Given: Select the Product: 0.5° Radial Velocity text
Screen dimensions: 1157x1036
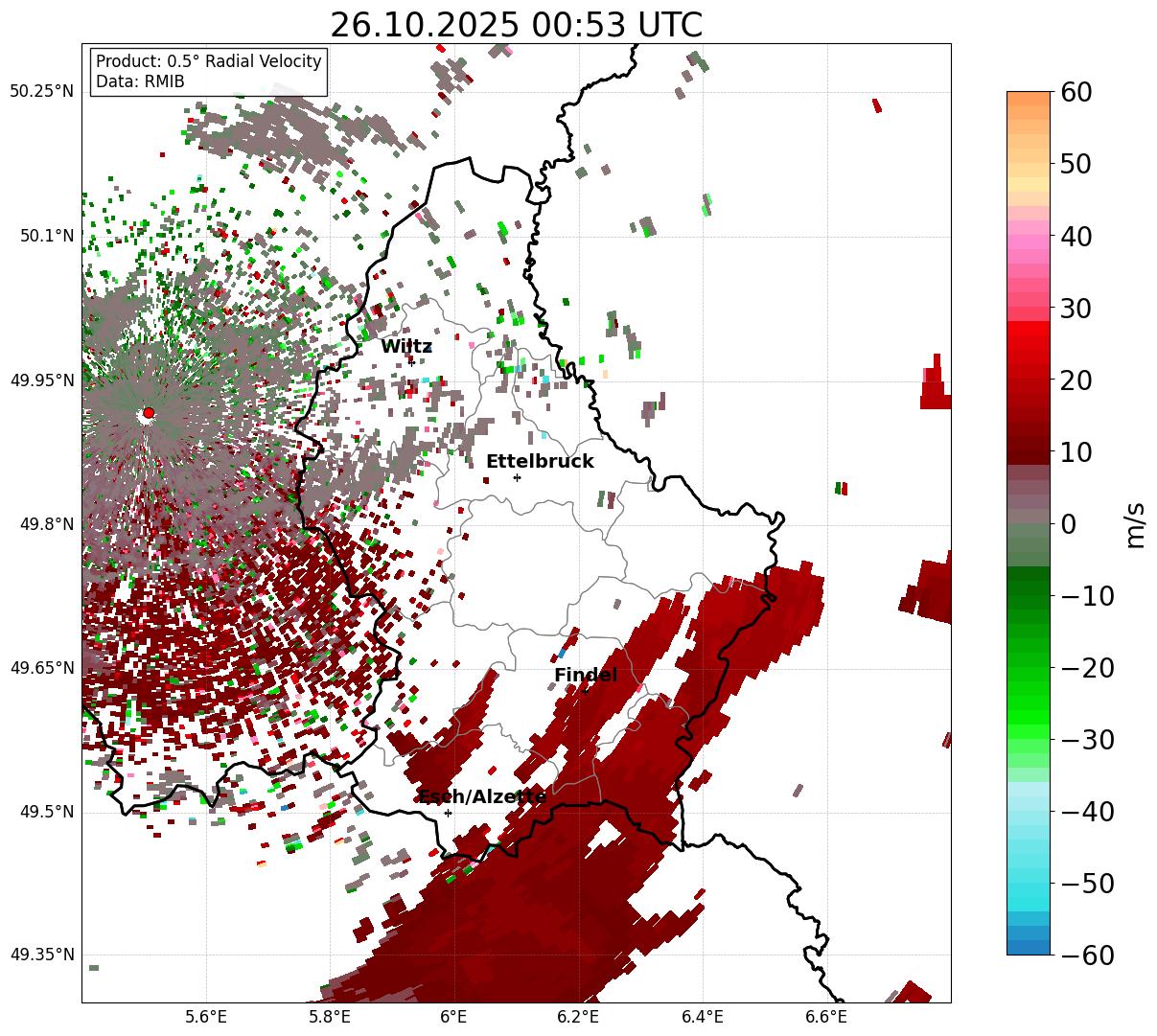Looking at the screenshot, I should pyautogui.click(x=209, y=61).
